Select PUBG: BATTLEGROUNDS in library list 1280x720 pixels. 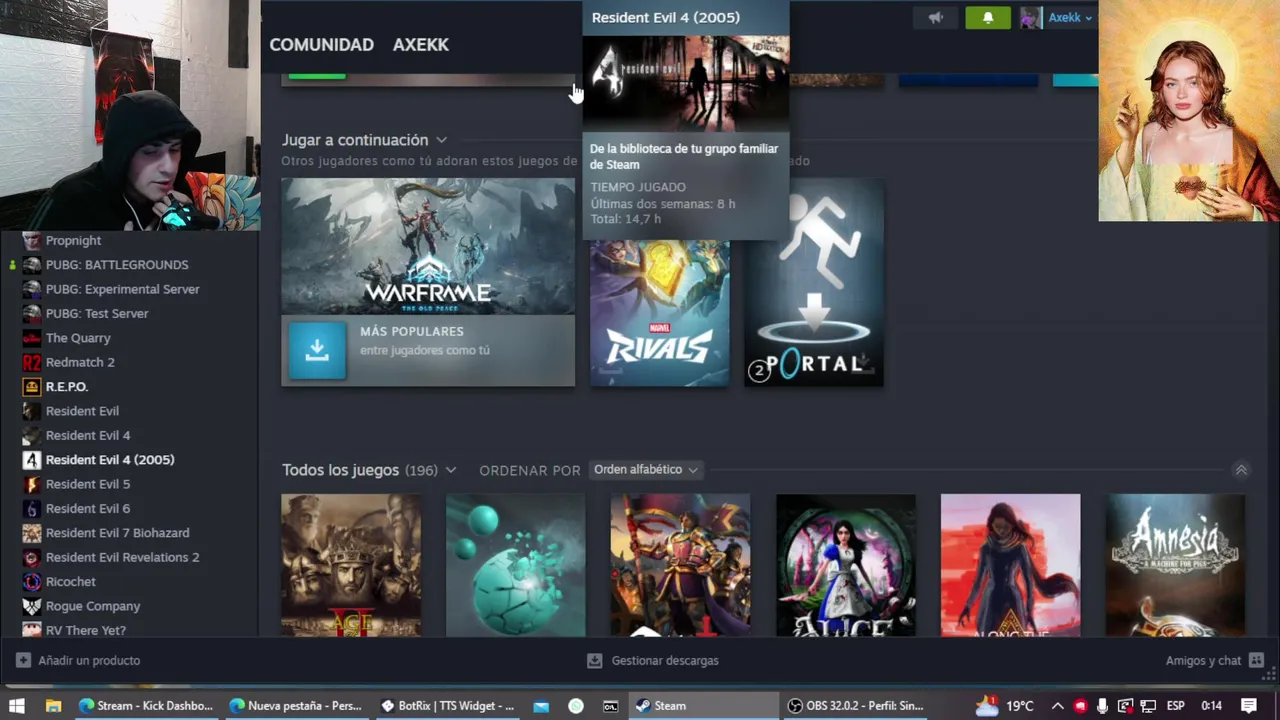pos(117,265)
